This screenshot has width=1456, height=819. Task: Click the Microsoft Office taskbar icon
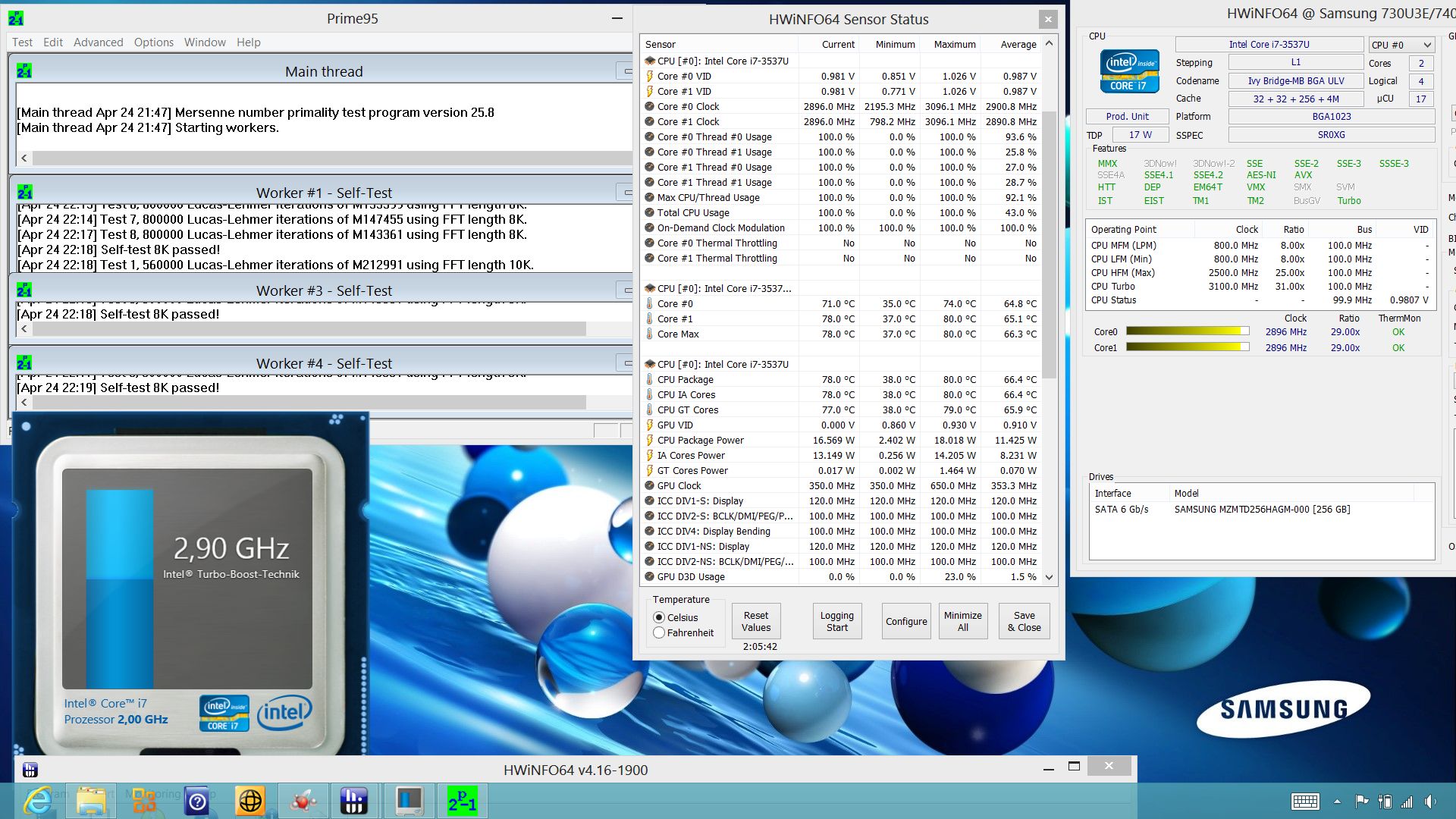(144, 801)
